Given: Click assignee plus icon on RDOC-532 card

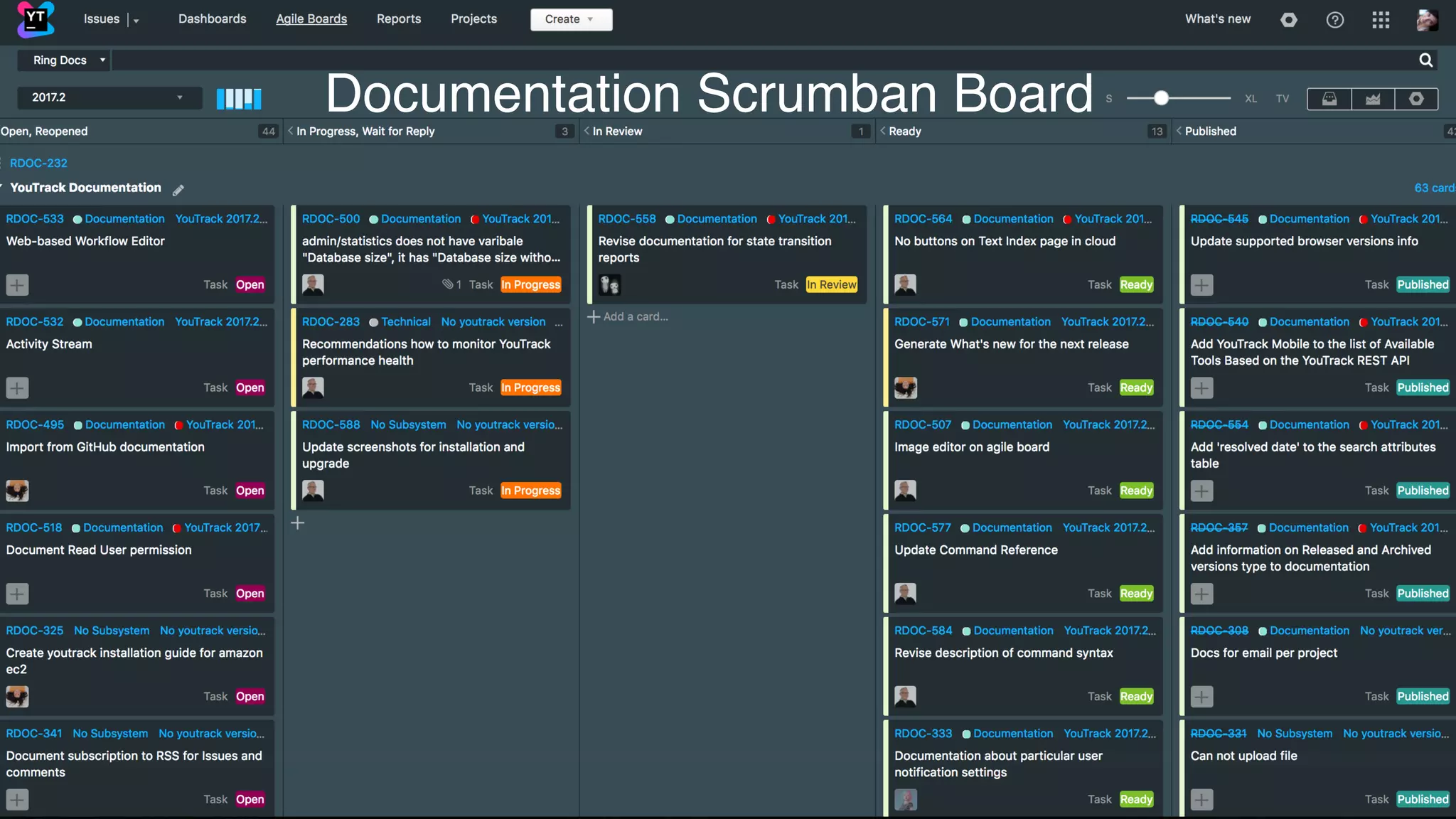Looking at the screenshot, I should pos(17,388).
